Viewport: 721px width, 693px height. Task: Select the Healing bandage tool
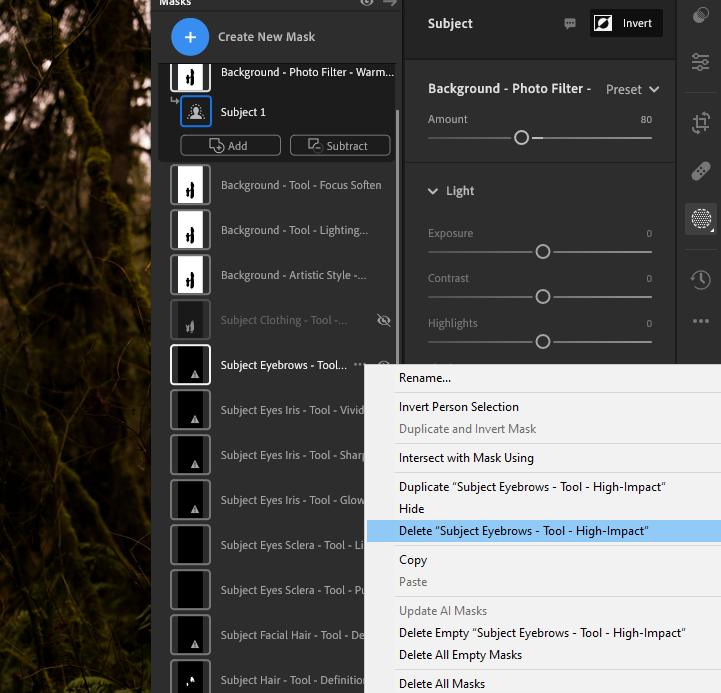coord(700,171)
